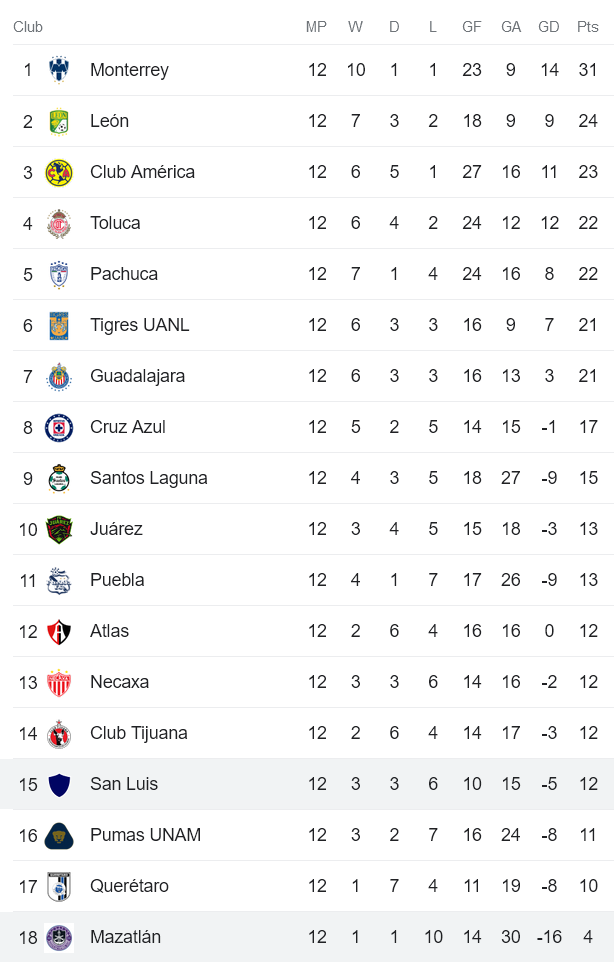Click the Guadalajara club crest icon
The width and height of the screenshot is (614, 963).
pyautogui.click(x=59, y=376)
